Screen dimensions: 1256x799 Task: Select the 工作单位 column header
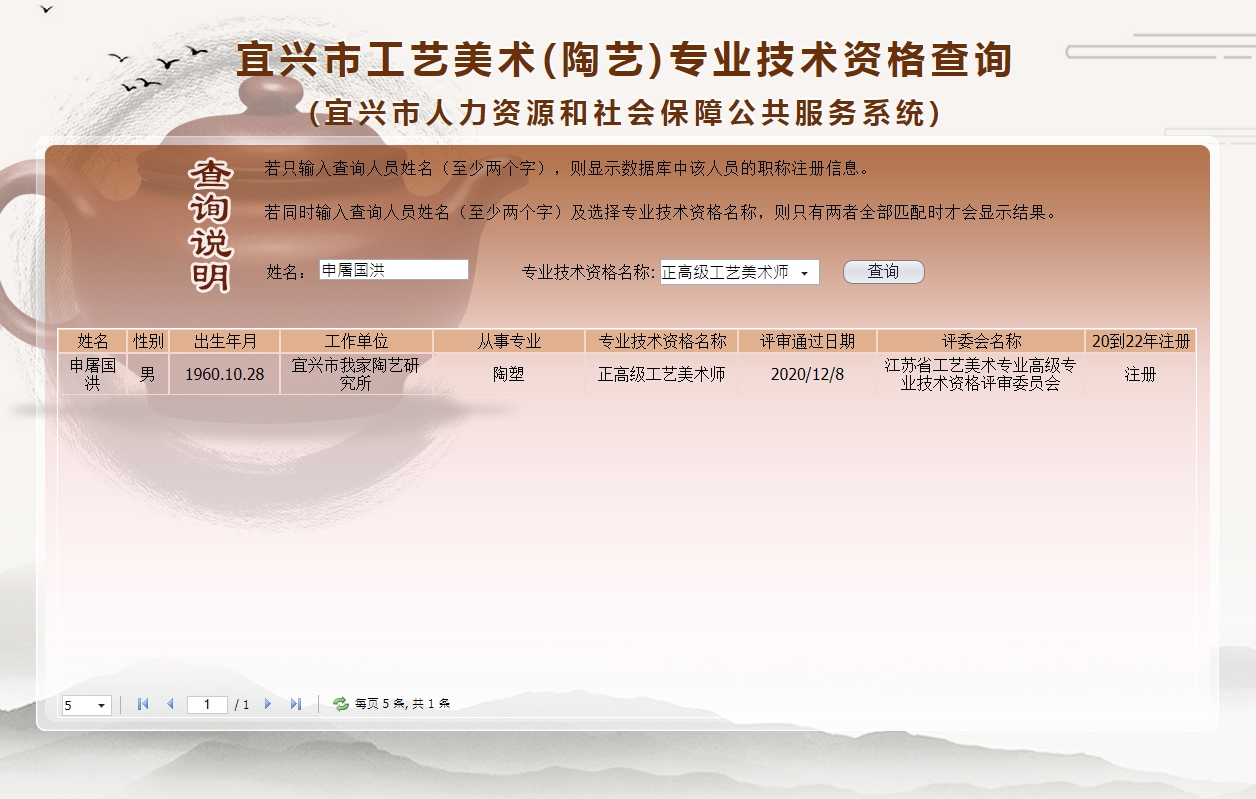(356, 341)
